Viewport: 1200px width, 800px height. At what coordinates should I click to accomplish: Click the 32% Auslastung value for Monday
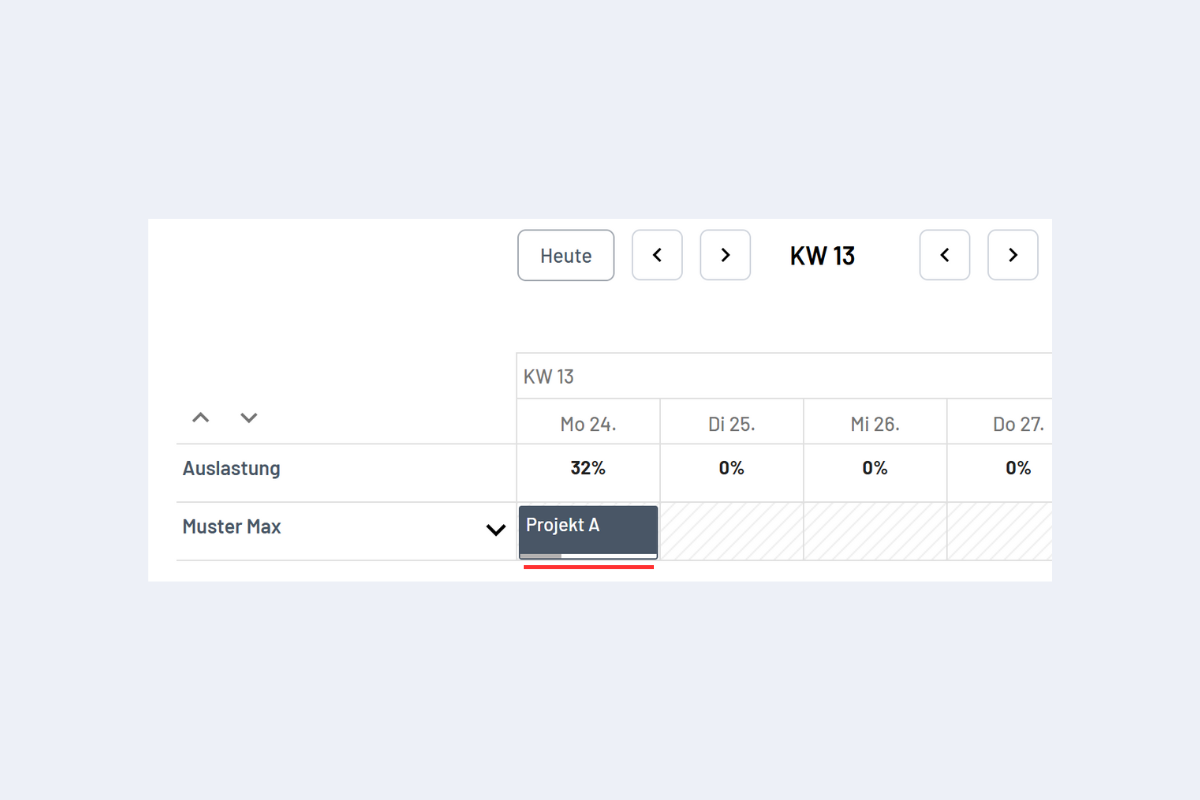click(588, 468)
